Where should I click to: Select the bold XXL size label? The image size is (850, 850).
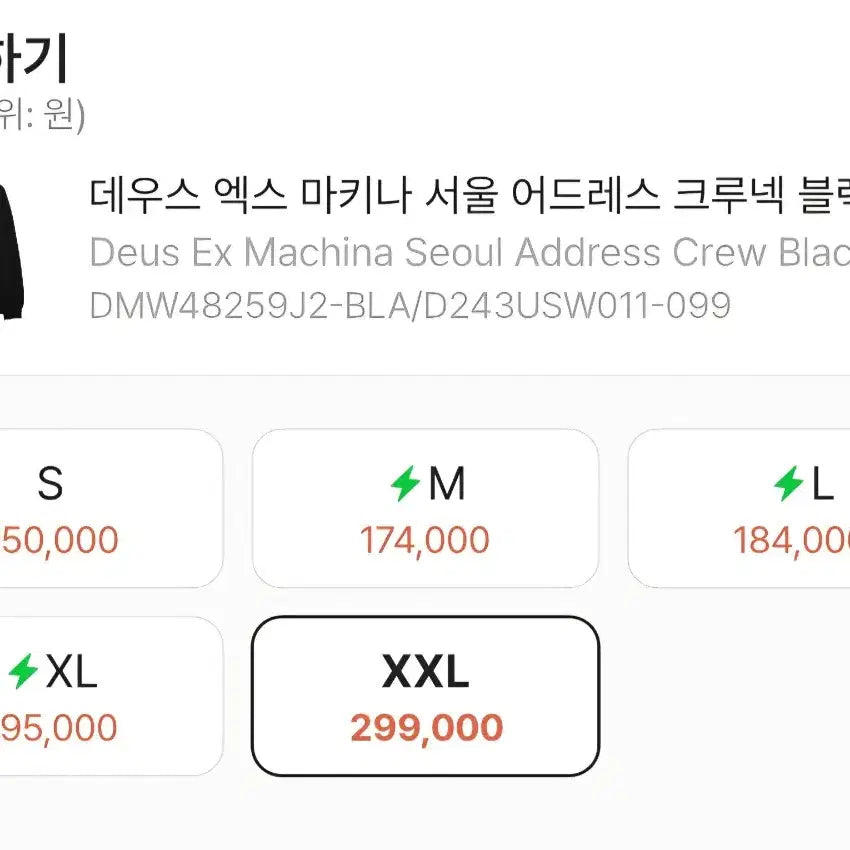(425, 673)
